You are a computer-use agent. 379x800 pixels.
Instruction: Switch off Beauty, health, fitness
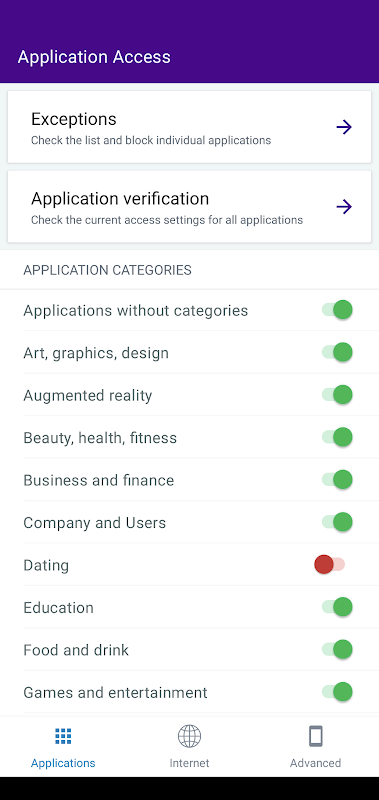pyautogui.click(x=337, y=437)
